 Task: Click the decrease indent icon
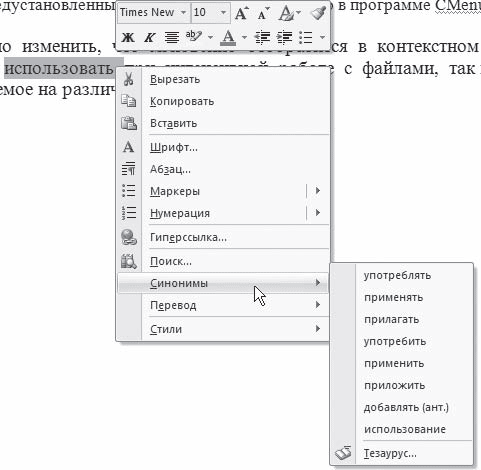262,37
